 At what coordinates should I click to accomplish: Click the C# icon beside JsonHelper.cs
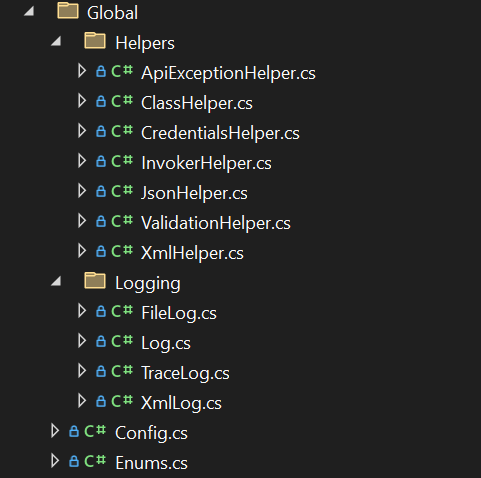click(122, 191)
